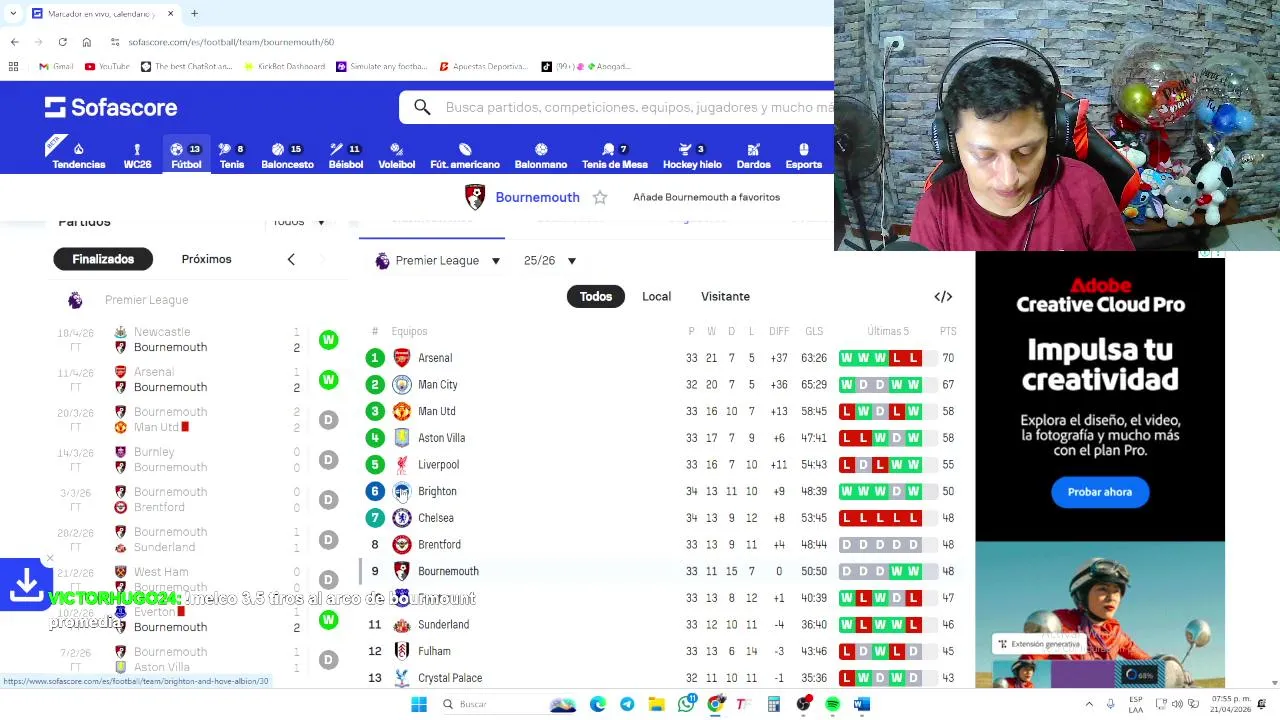
Task: Select the Todos standings filter
Action: tap(596, 296)
